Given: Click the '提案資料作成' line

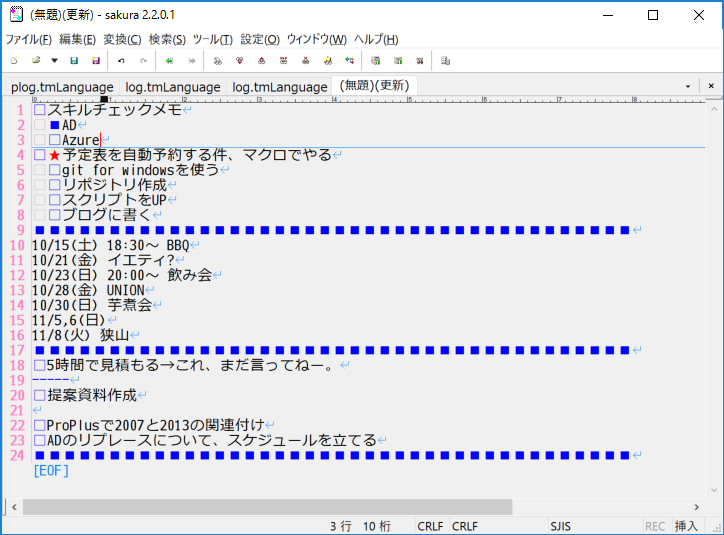Looking at the screenshot, I should [x=92, y=395].
